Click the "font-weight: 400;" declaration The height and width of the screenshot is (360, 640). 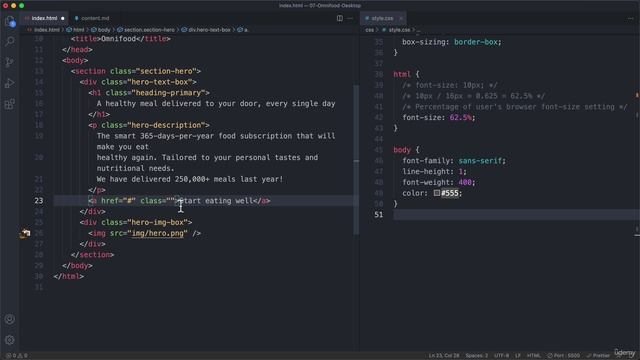coord(439,182)
